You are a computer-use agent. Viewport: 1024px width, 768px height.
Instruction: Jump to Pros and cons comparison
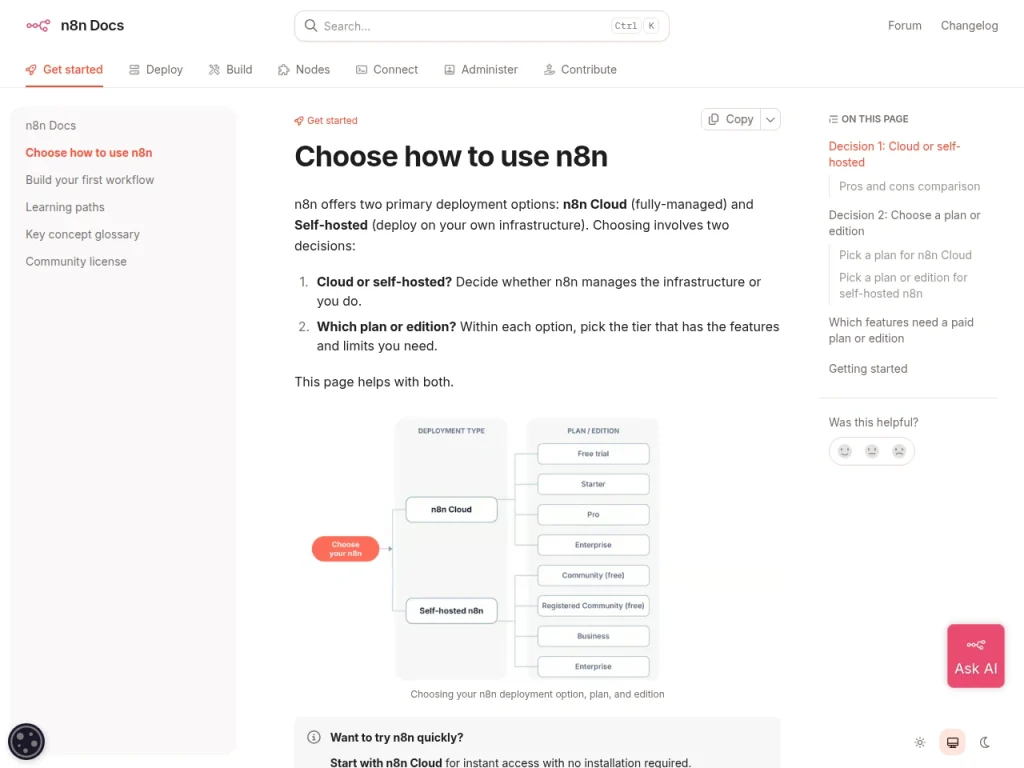[909, 186]
